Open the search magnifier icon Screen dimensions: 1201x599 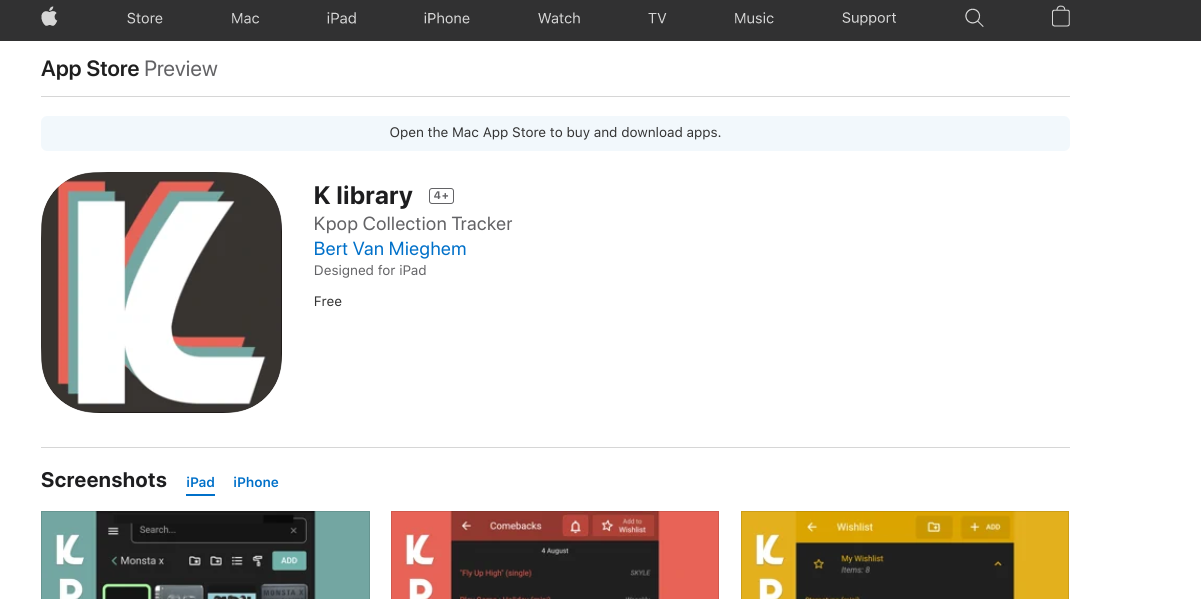(974, 18)
